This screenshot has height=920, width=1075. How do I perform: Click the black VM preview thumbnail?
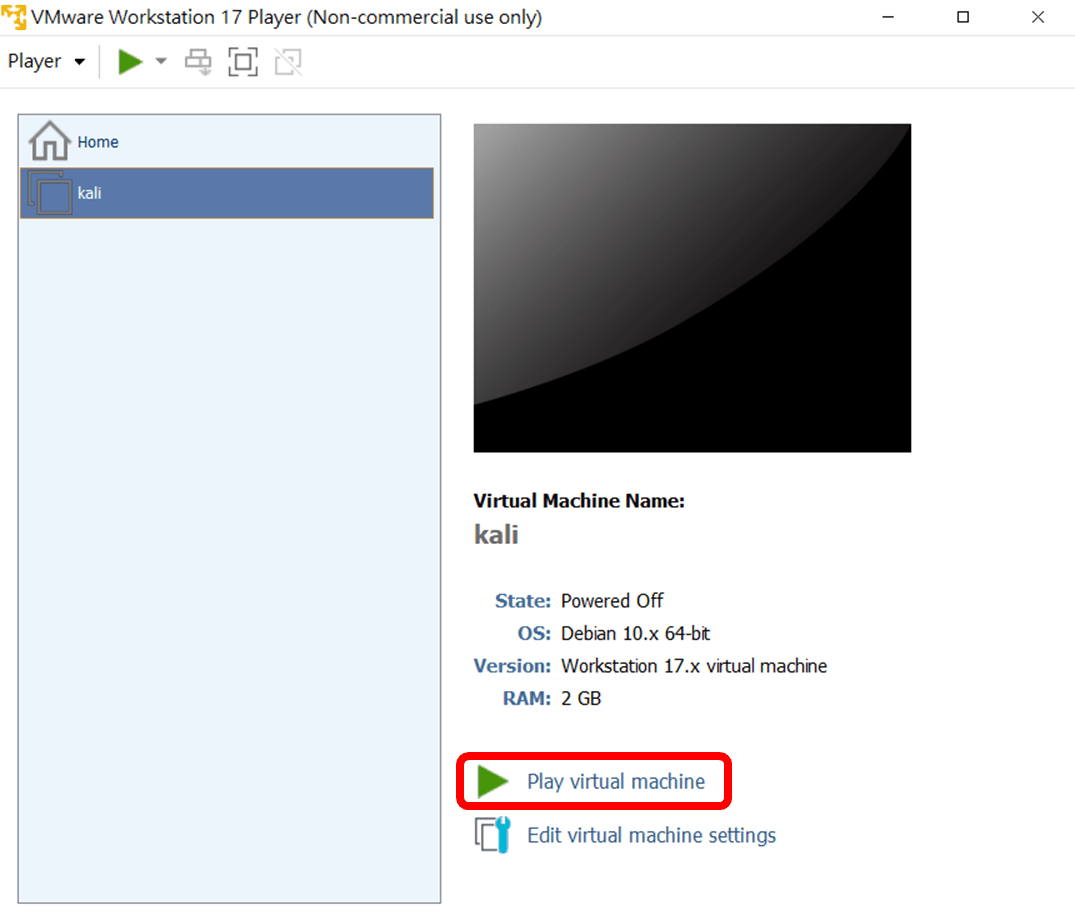click(x=692, y=288)
